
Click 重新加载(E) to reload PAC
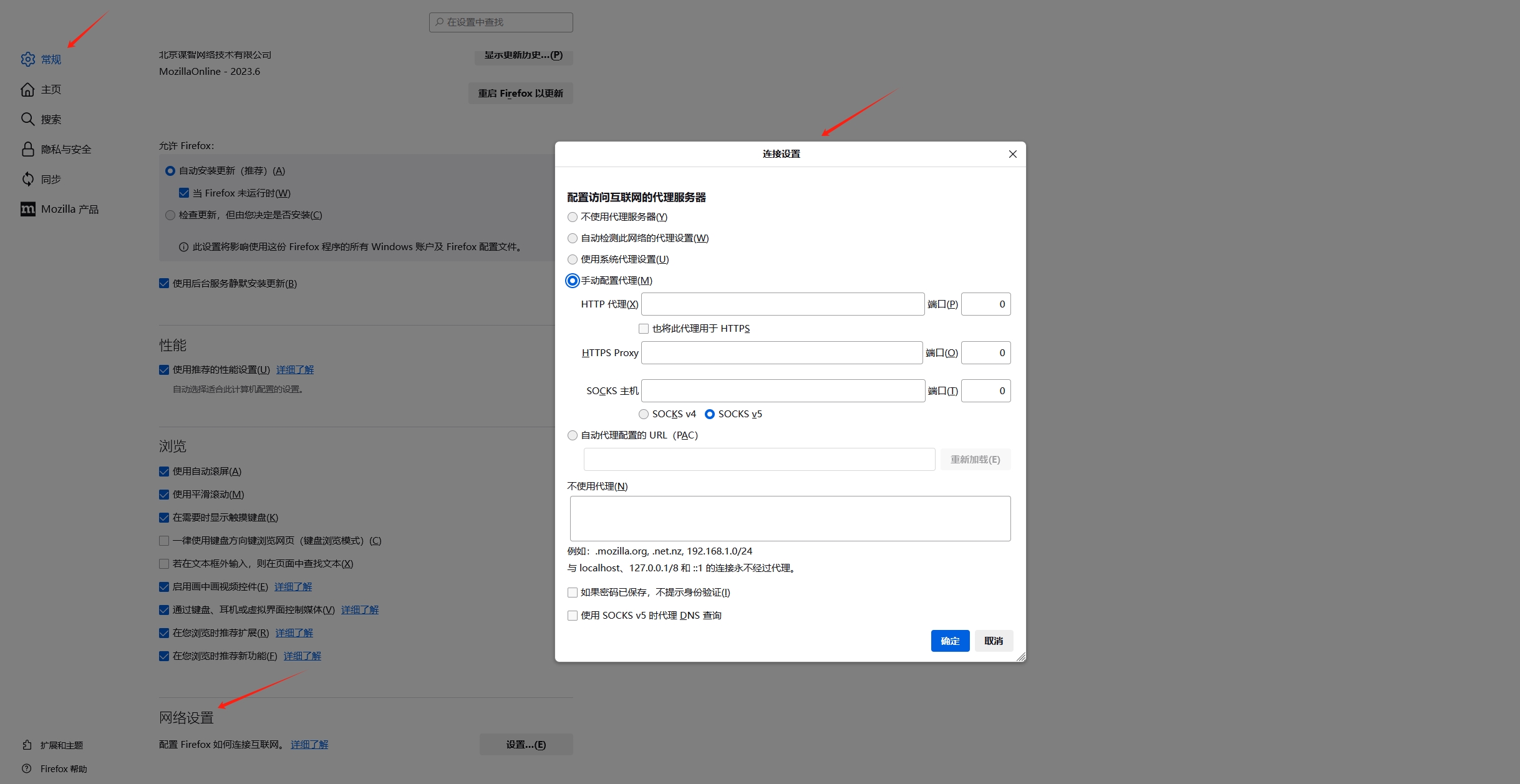click(975, 459)
